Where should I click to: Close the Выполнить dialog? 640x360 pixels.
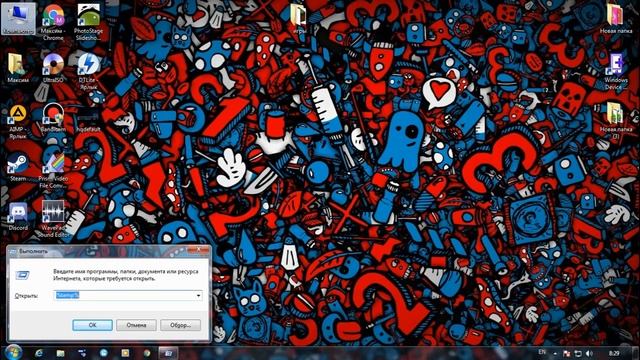[198, 249]
